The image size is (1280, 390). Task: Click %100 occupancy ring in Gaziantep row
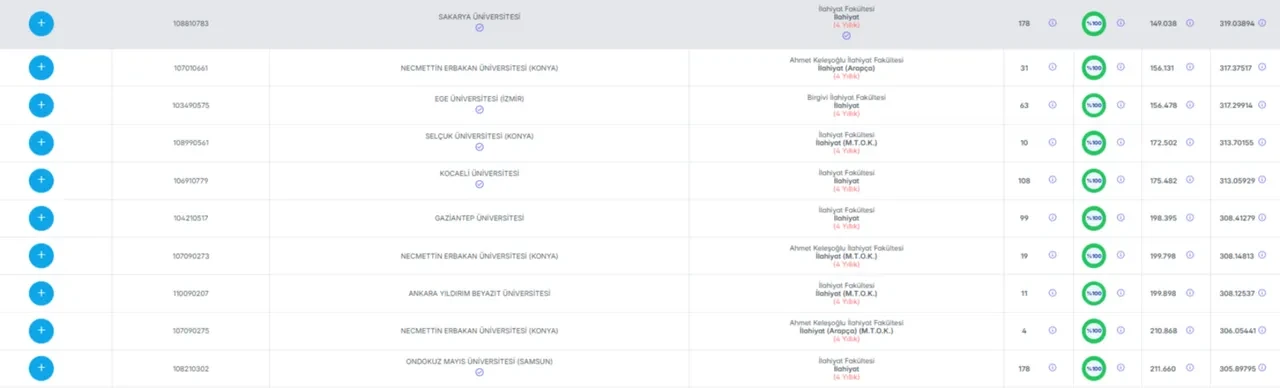[1094, 218]
